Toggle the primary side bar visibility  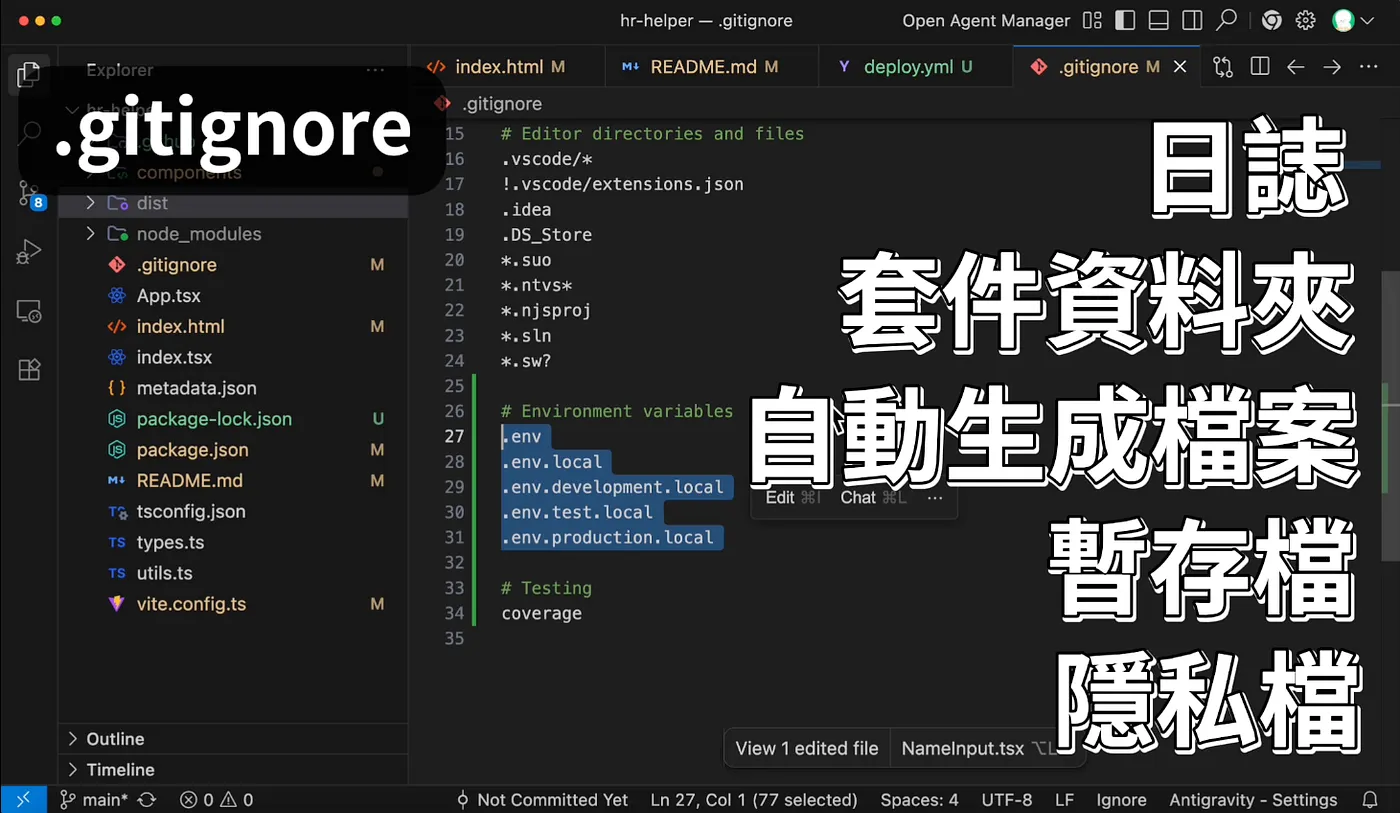coord(1125,20)
